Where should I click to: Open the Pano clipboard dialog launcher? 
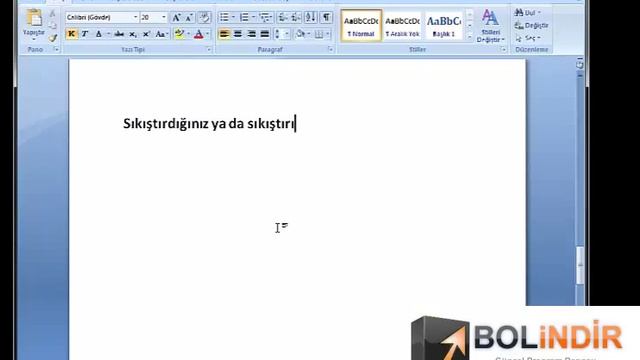click(x=56, y=49)
